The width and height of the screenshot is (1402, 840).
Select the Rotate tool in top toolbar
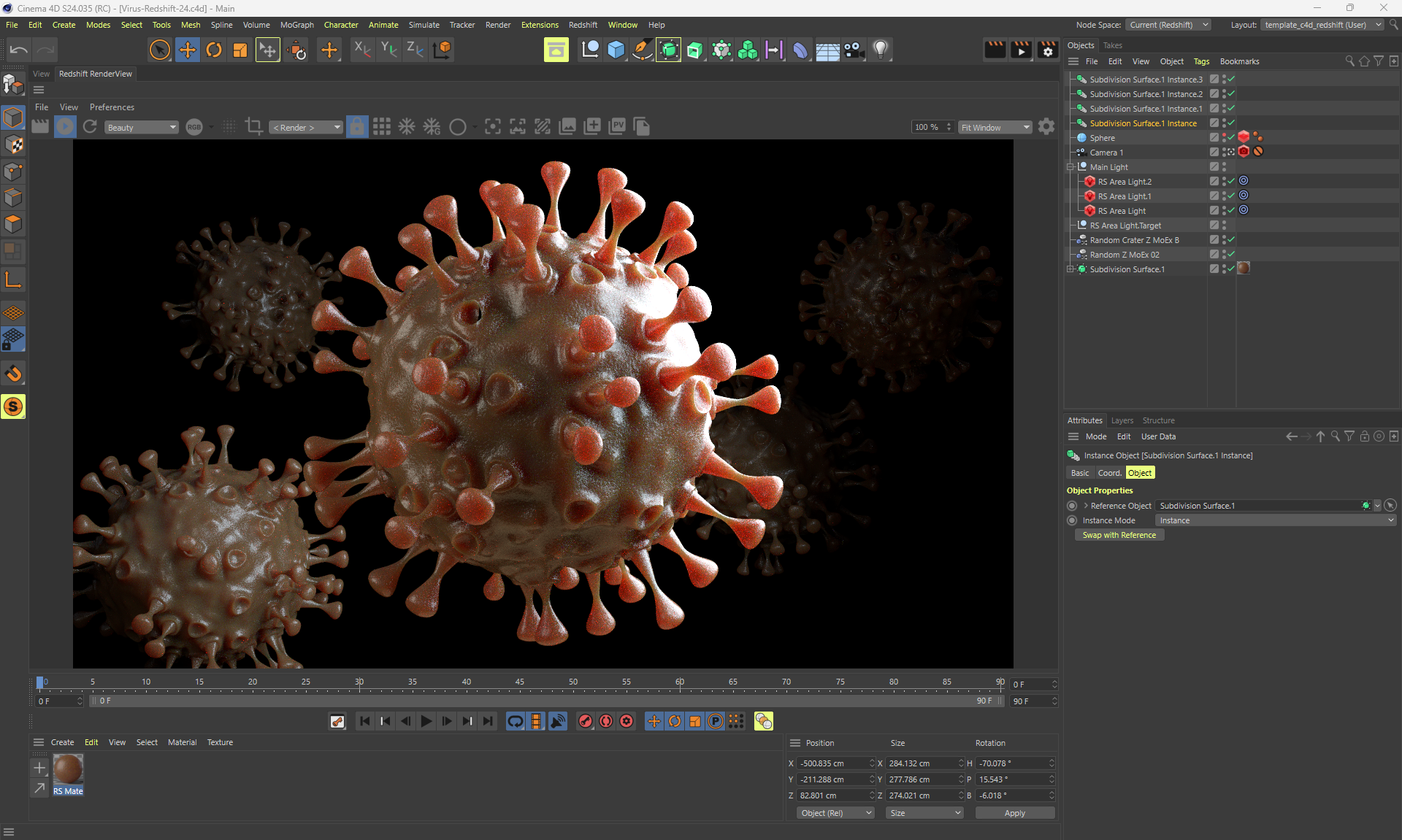[214, 50]
